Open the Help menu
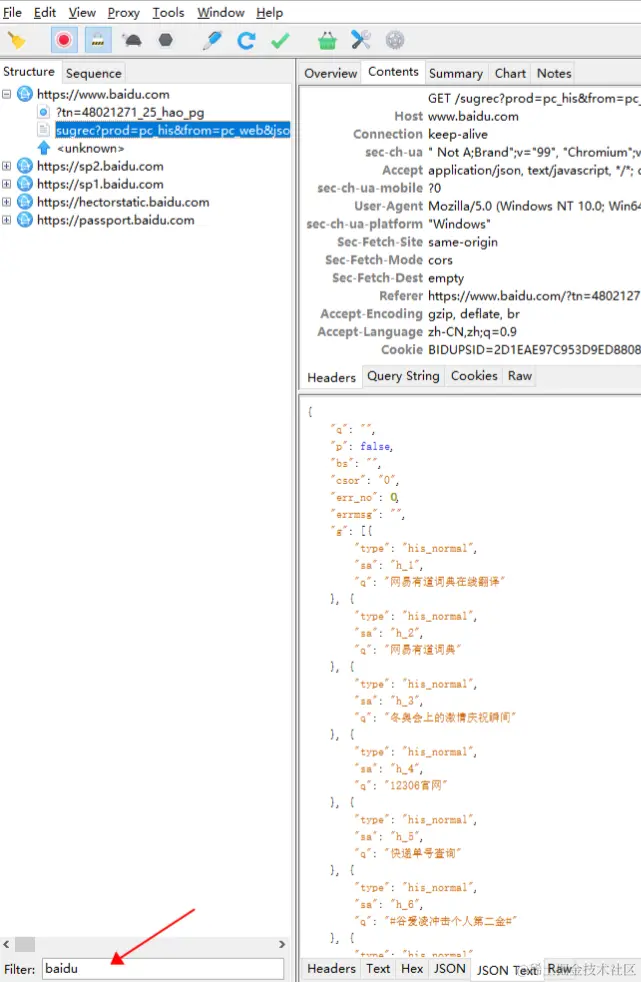The image size is (641, 982). (x=269, y=13)
